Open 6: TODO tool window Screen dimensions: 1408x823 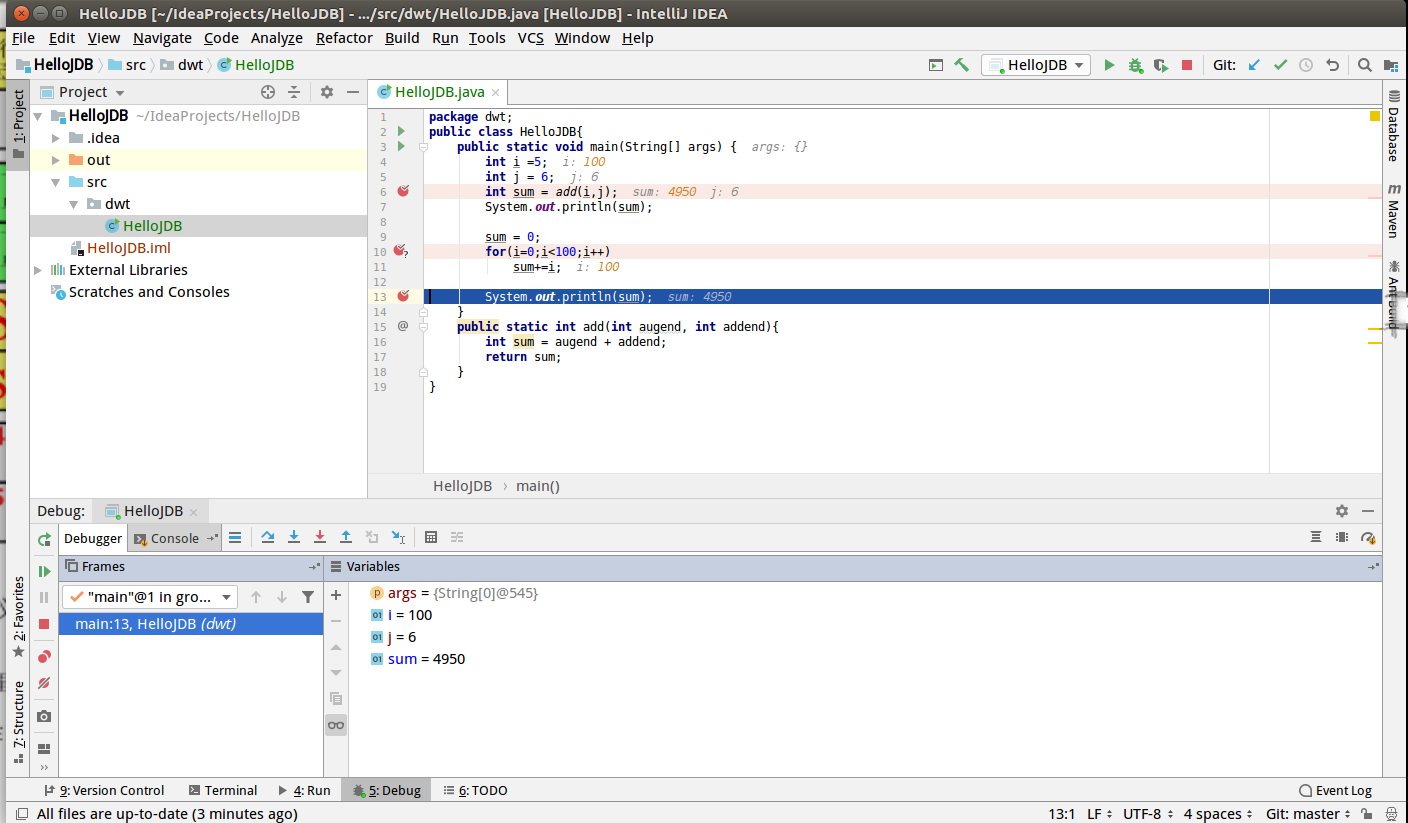click(x=475, y=790)
